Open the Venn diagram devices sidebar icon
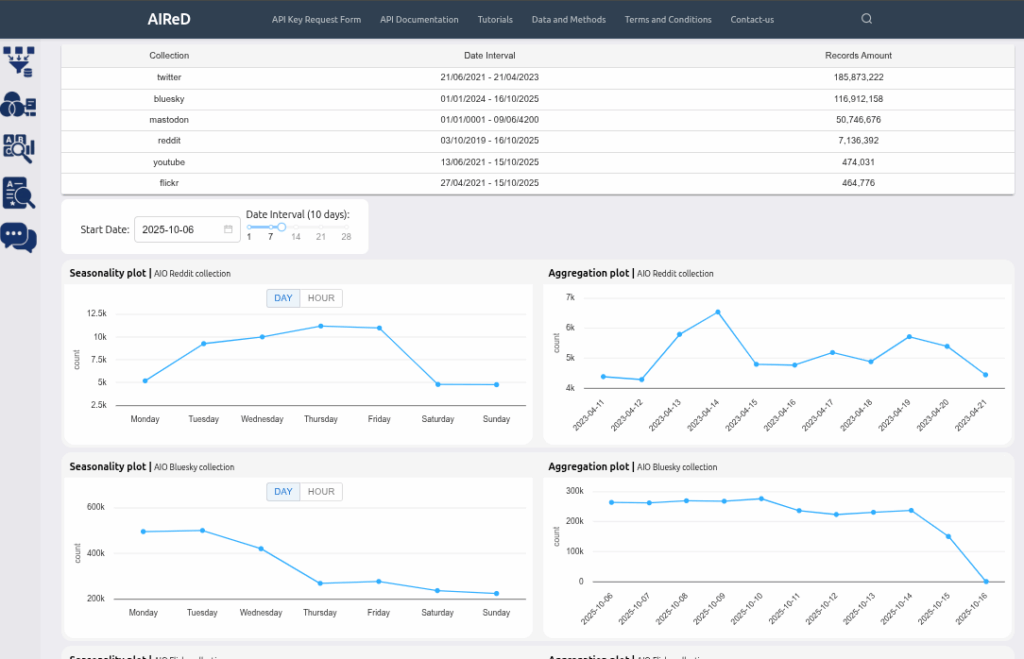Screen dimensions: 1024x659 (19, 104)
